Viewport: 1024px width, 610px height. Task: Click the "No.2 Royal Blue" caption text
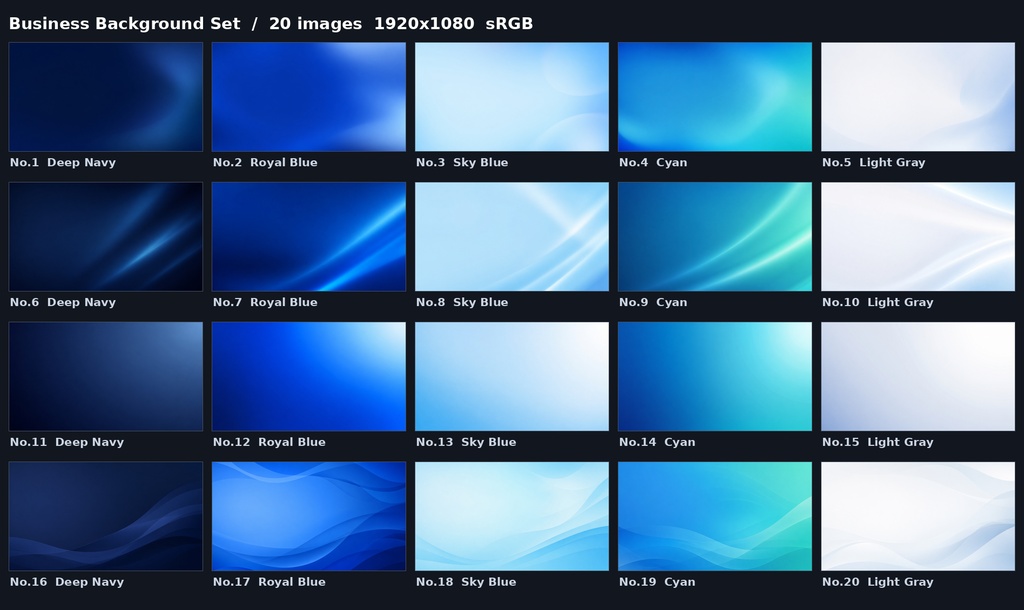(x=265, y=163)
